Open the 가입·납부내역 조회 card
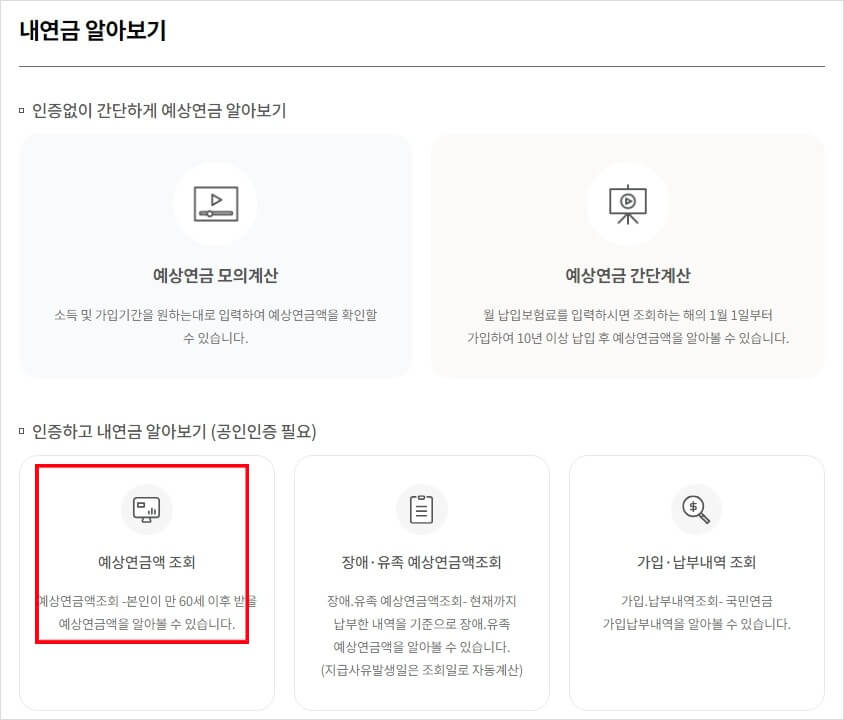The image size is (844, 720). 697,580
